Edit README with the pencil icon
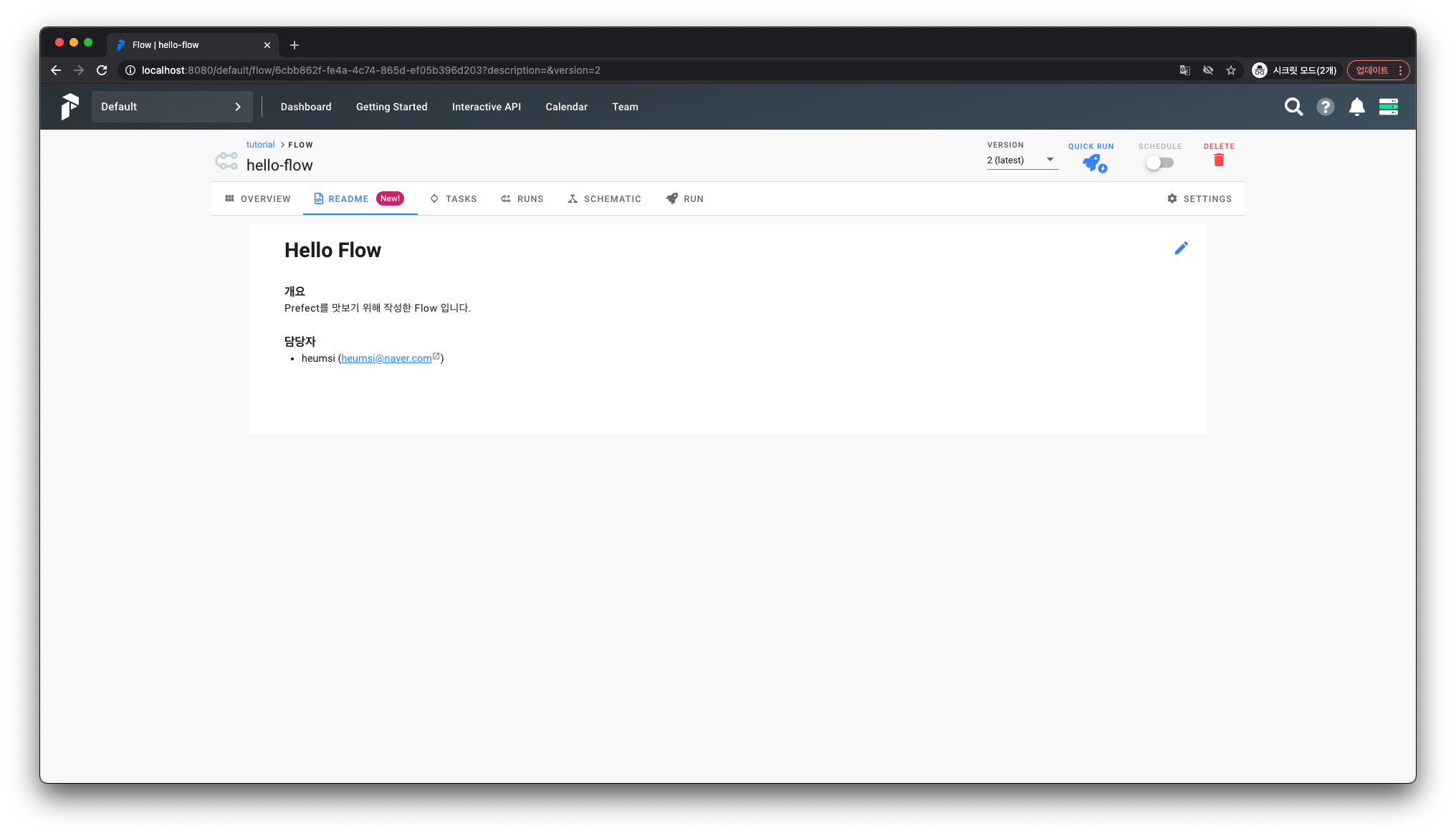 pyautogui.click(x=1181, y=248)
